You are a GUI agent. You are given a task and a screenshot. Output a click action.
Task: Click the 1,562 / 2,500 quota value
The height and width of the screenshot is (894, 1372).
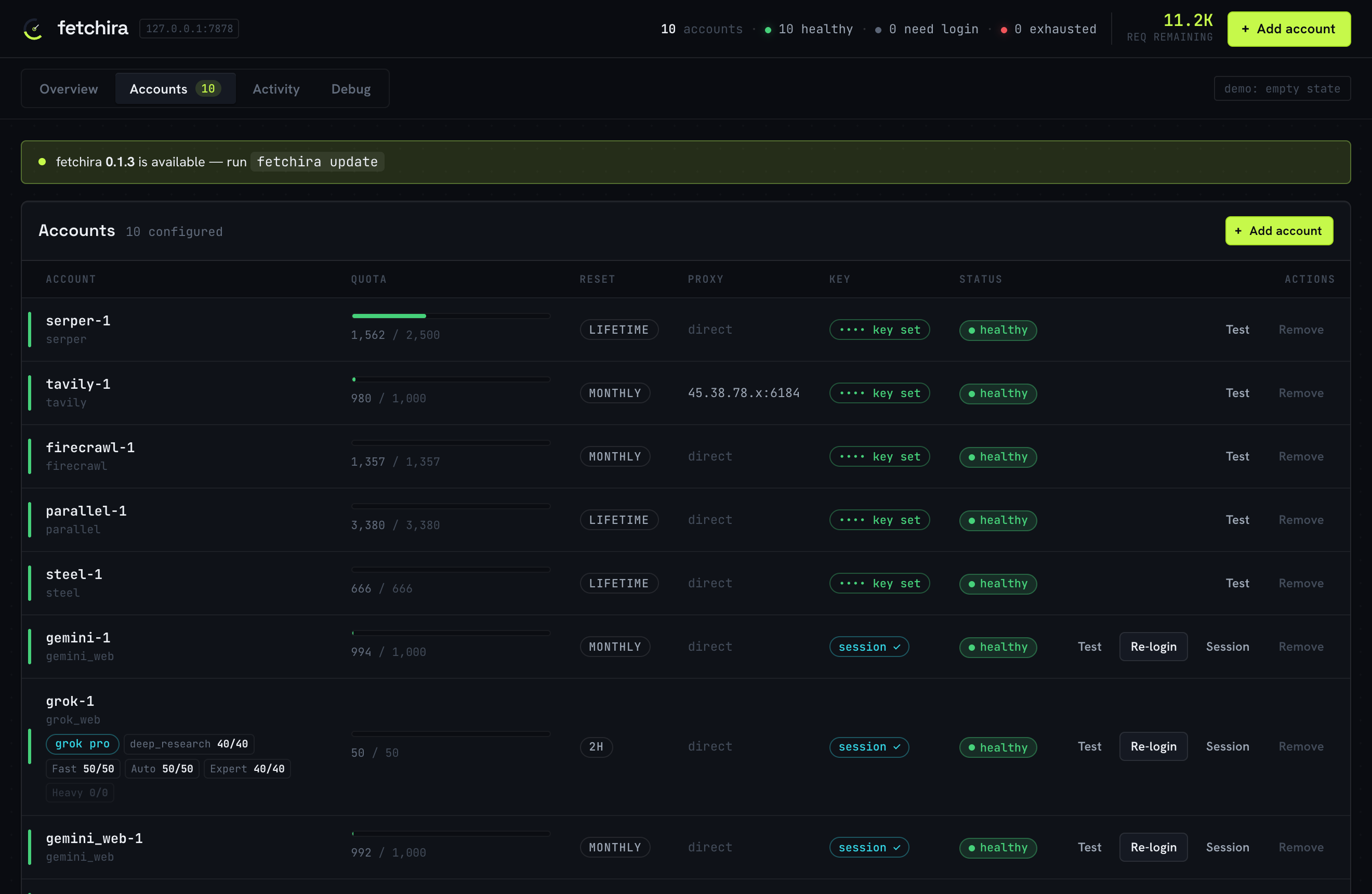tap(395, 335)
